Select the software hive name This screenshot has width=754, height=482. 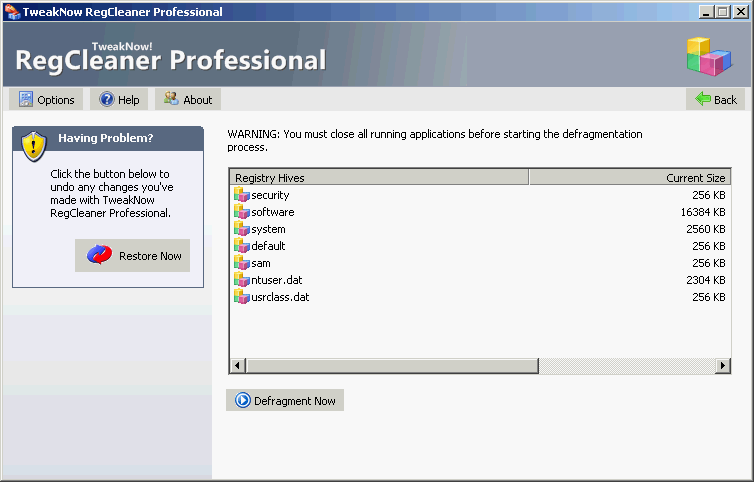point(273,212)
